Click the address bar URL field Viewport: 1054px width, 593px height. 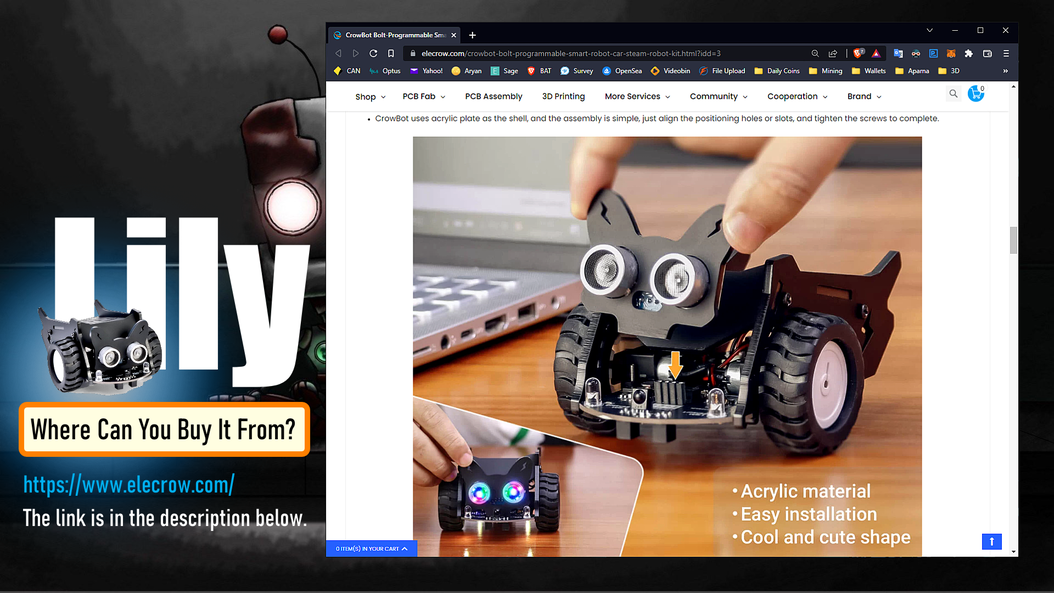click(605, 53)
